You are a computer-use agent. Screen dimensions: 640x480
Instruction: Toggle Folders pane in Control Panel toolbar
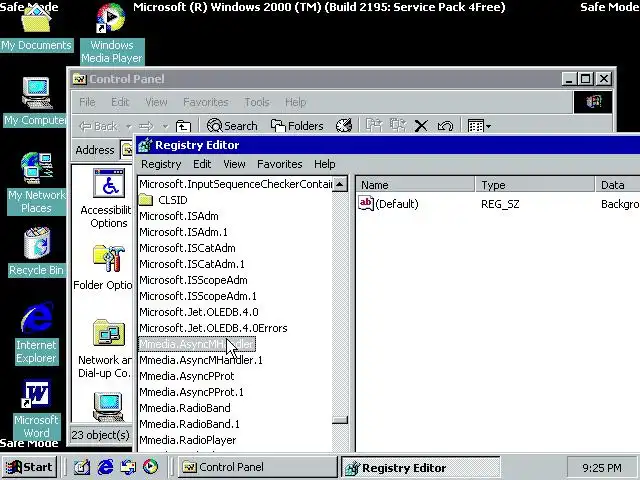click(x=297, y=126)
